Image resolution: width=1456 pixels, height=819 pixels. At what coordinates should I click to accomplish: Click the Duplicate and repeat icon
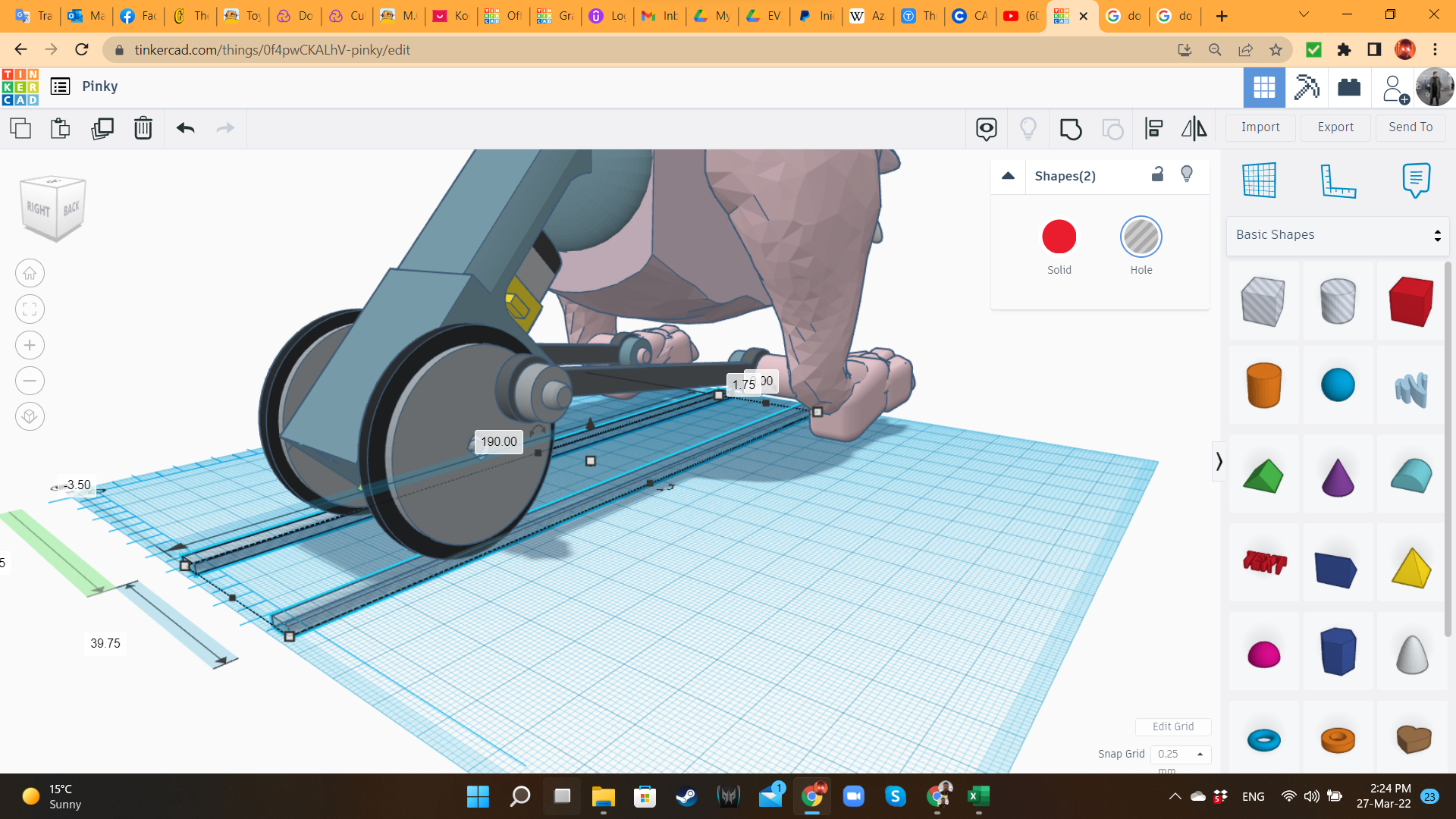coord(102,128)
